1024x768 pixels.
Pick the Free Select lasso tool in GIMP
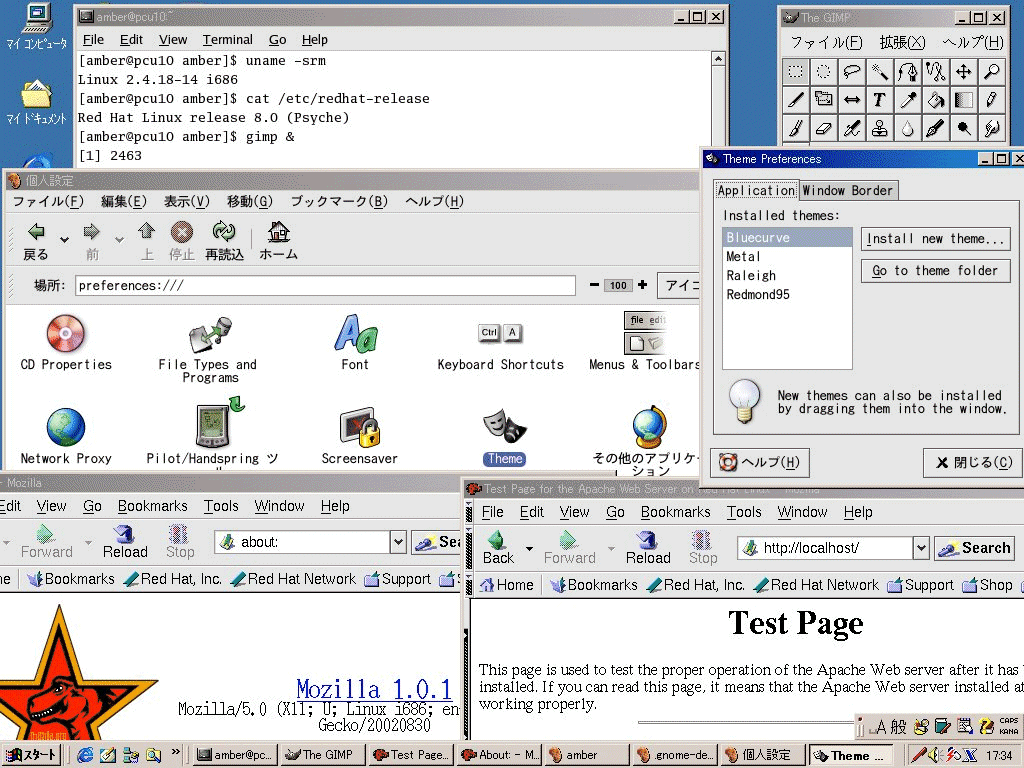coord(852,72)
